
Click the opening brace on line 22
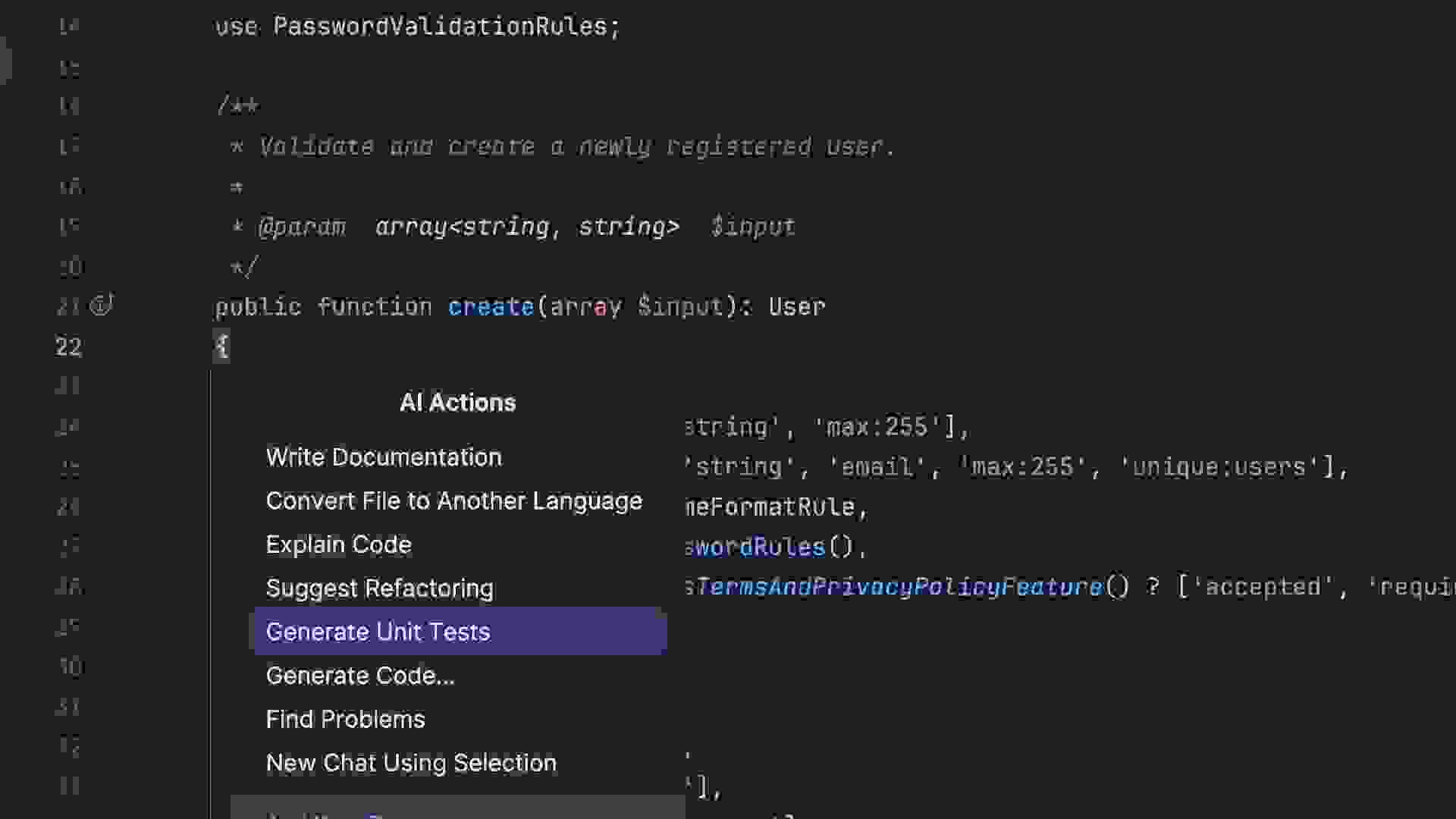click(221, 347)
